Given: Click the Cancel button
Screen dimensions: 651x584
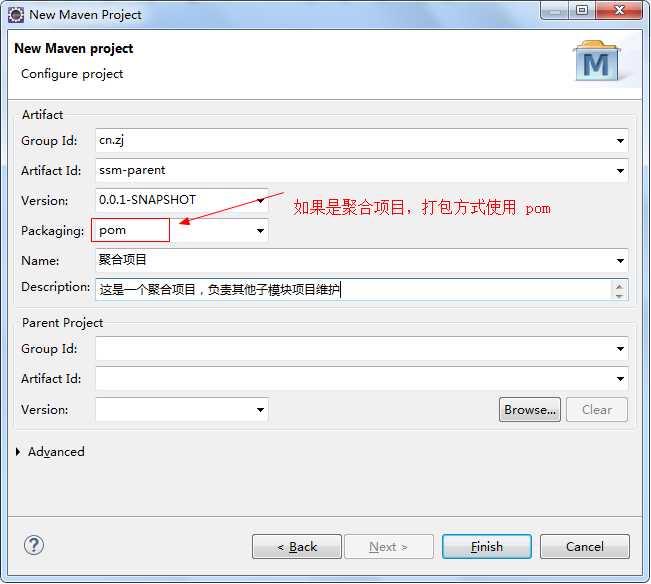Looking at the screenshot, I should (x=585, y=547).
